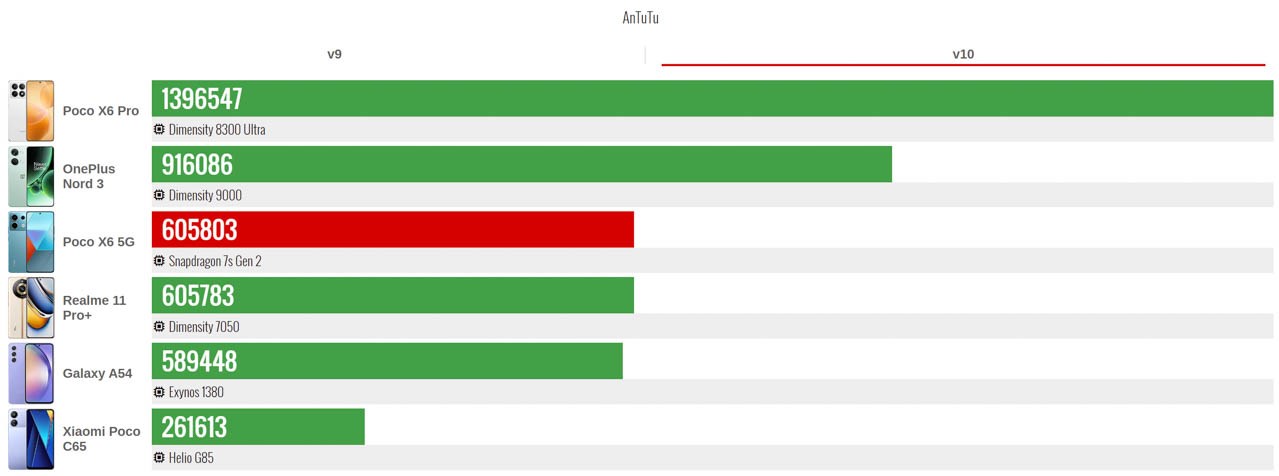Screen dimensions: 1279x476
Task: Click the Galaxy A54 phone thumbnail
Action: 31,373
